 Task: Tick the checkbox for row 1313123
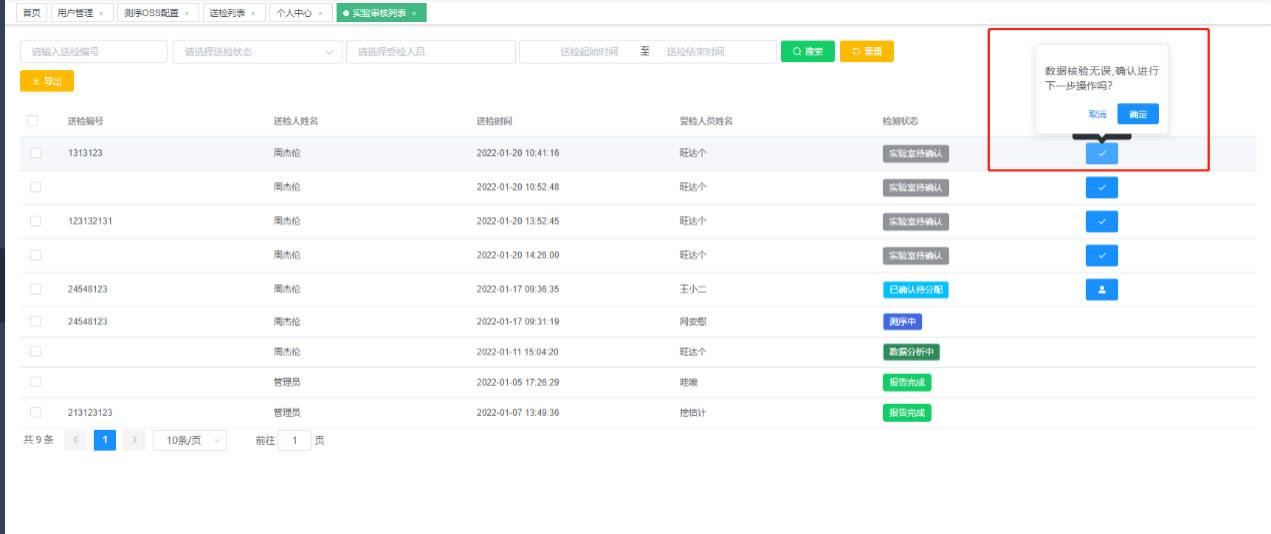[36, 154]
